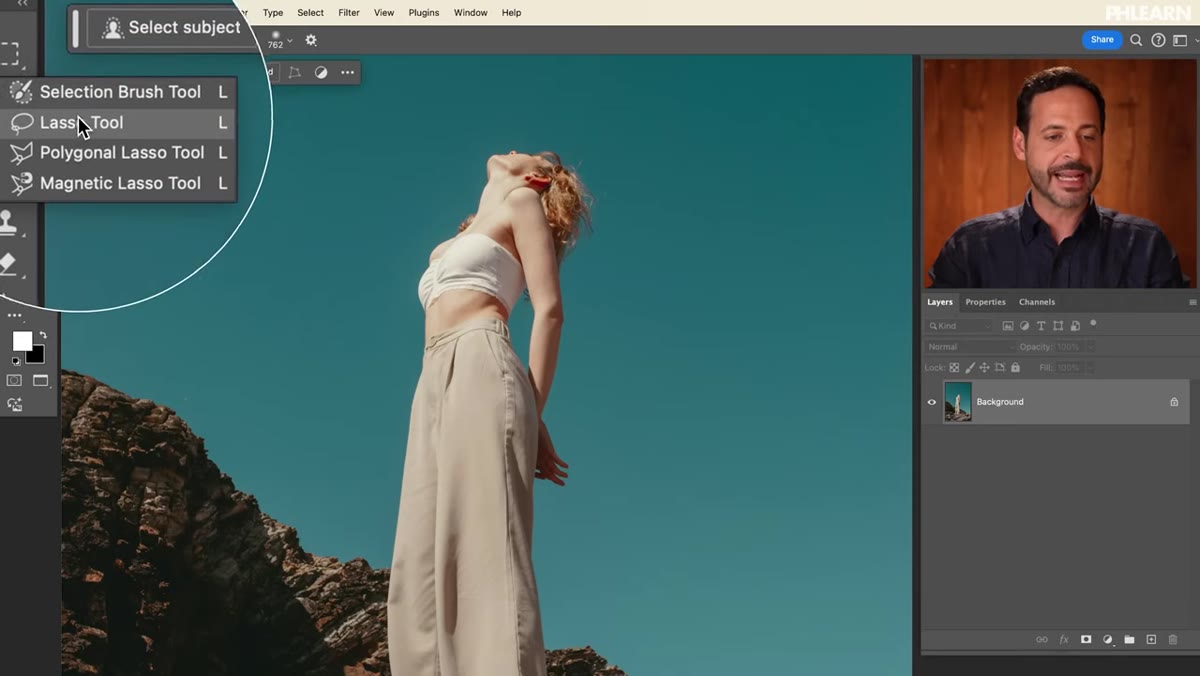
Task: Create new fill or adjustment layer
Action: point(1108,640)
